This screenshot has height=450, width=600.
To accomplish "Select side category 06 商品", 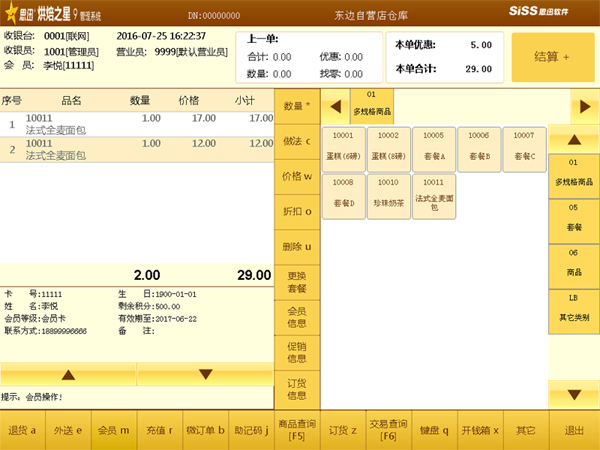I will coord(574,267).
